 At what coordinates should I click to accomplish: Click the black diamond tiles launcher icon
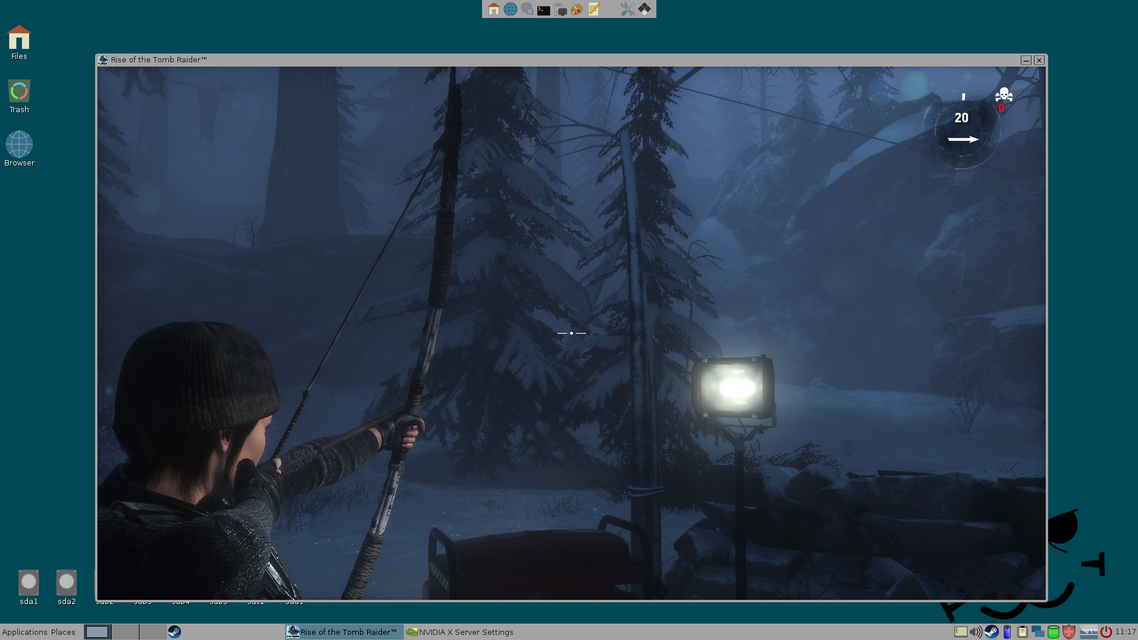coord(644,9)
